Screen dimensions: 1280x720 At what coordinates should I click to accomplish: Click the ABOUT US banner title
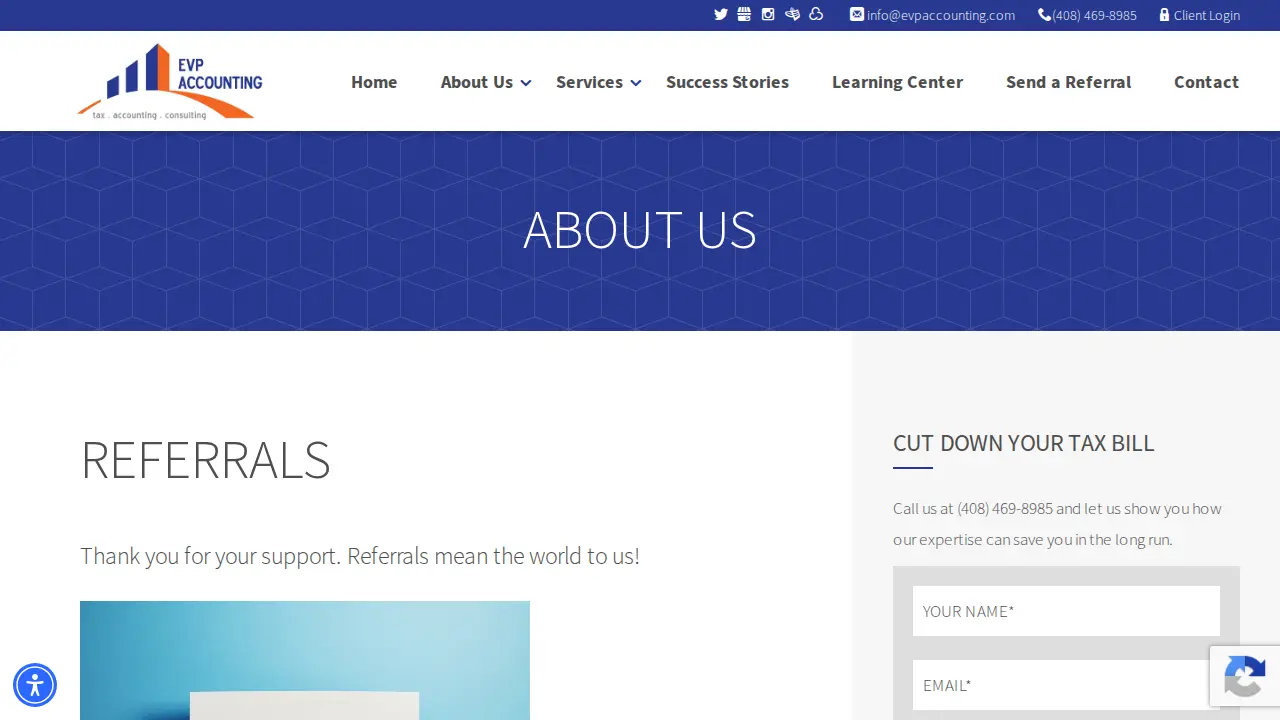(x=640, y=230)
